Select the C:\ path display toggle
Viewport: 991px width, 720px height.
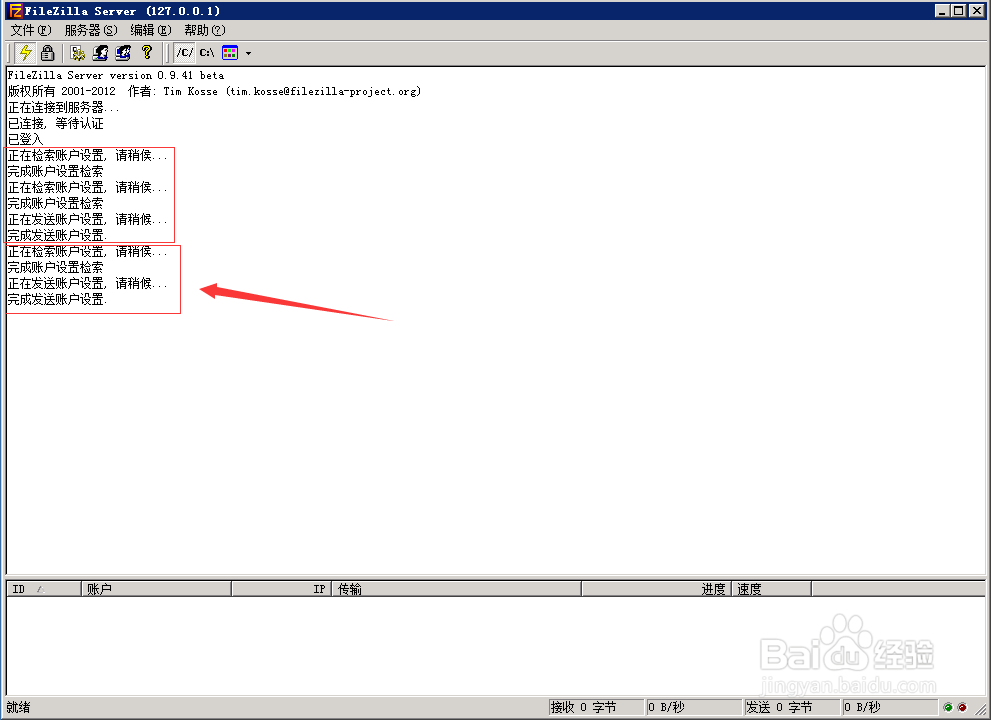pos(207,52)
